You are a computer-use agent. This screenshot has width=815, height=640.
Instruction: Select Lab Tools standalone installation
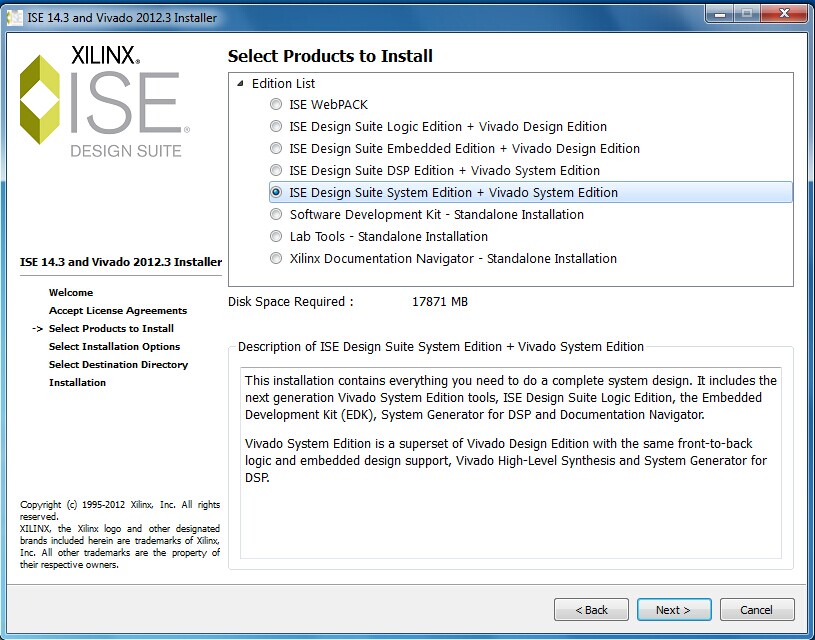pos(276,237)
